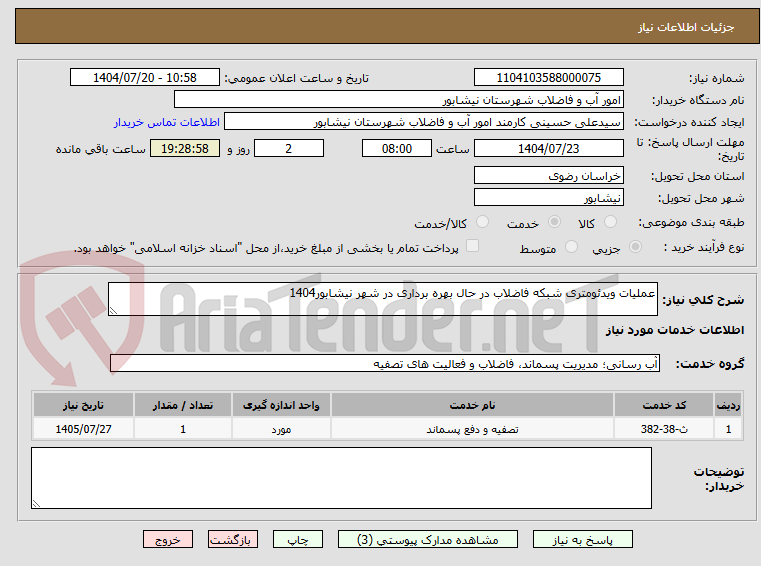Screen dimensions: 761x566
Task: Open مشاهده مدارک پیوستی (3) attachments
Action: (428, 539)
